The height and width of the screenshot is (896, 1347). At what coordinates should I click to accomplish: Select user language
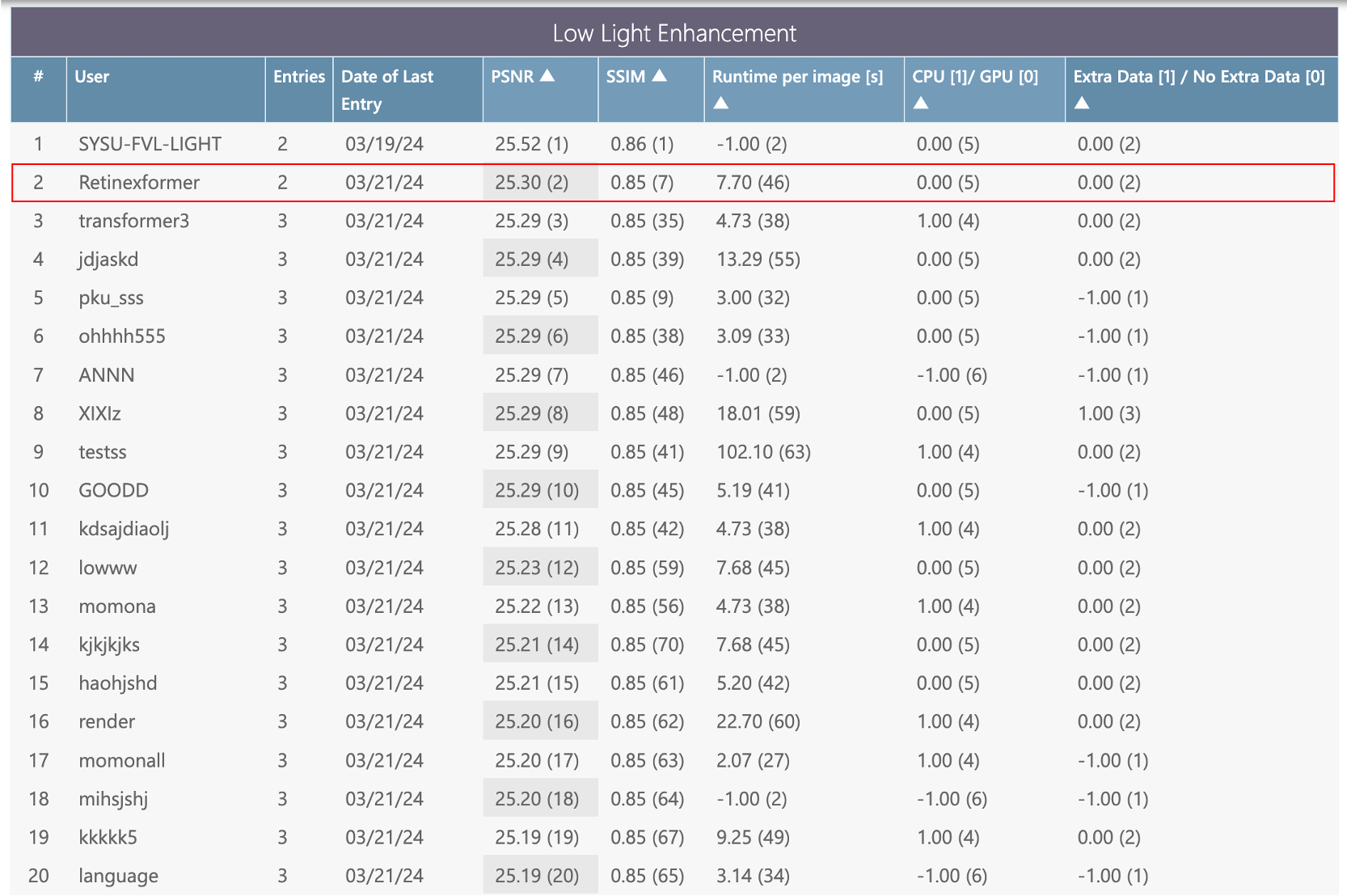coord(118,877)
